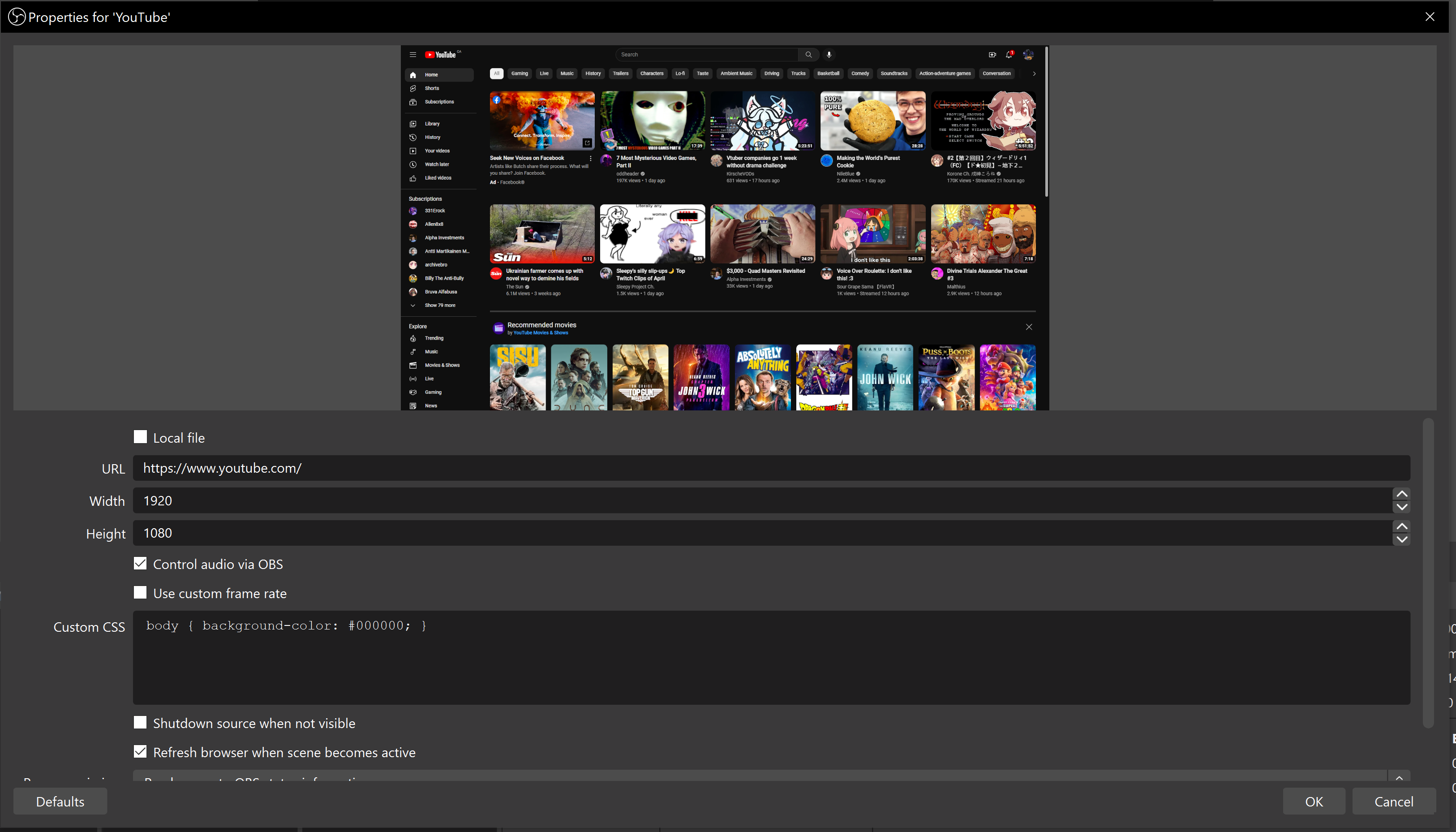1456x832 pixels.
Task: Decrease the Width value
Action: click(x=1402, y=508)
